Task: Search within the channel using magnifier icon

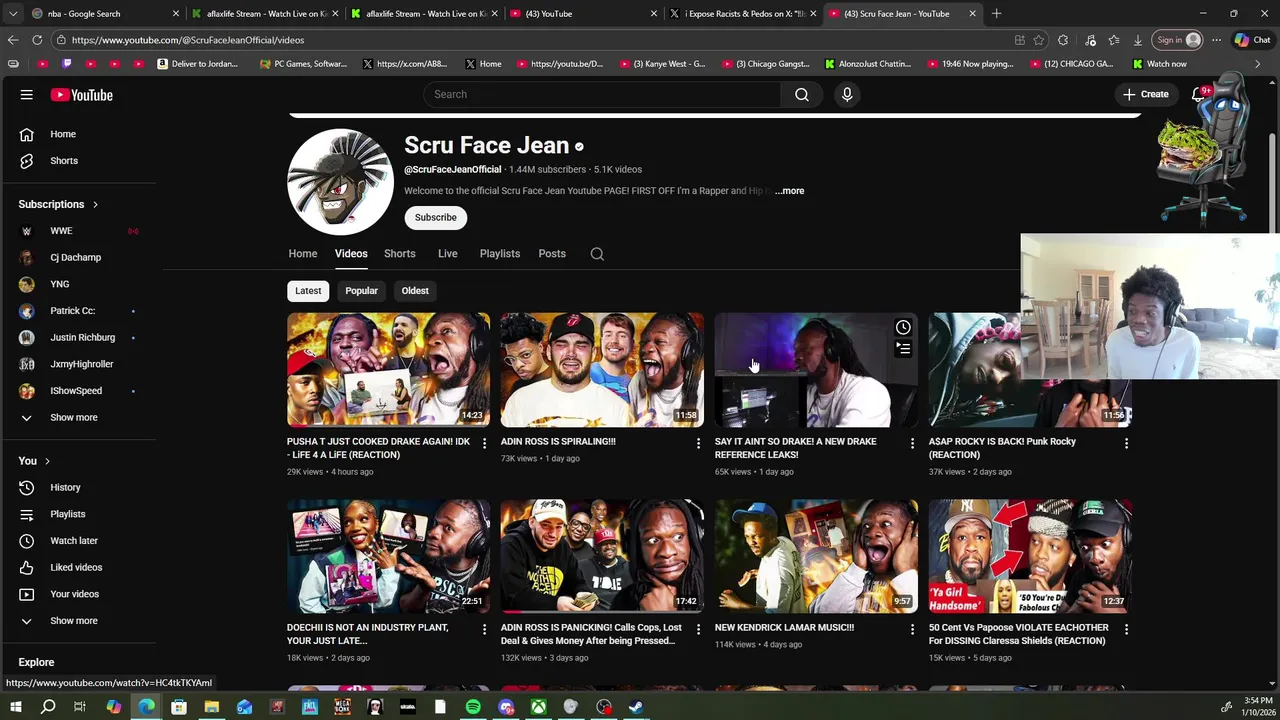Action: pyautogui.click(x=597, y=254)
